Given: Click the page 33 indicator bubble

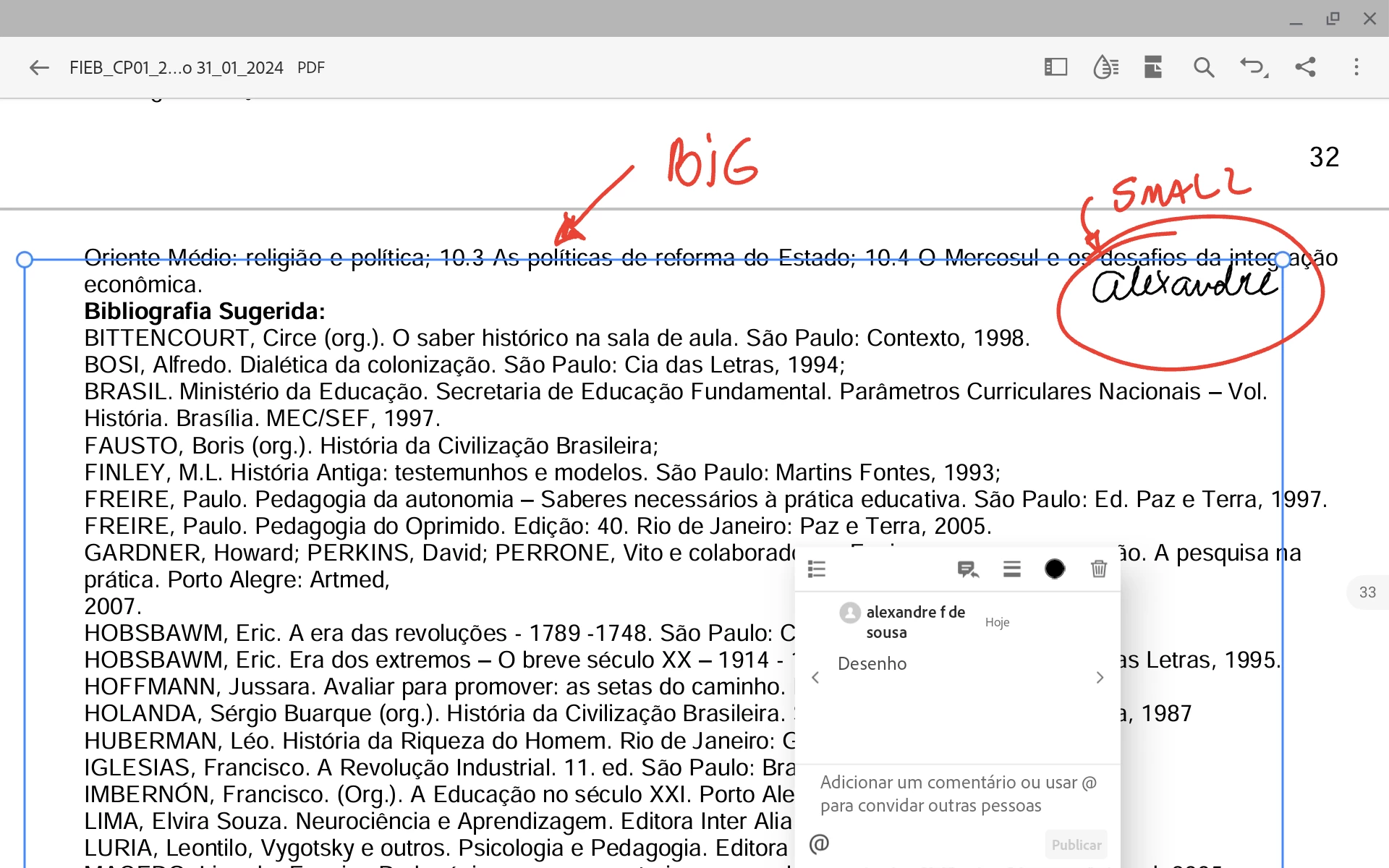Looking at the screenshot, I should (1367, 592).
